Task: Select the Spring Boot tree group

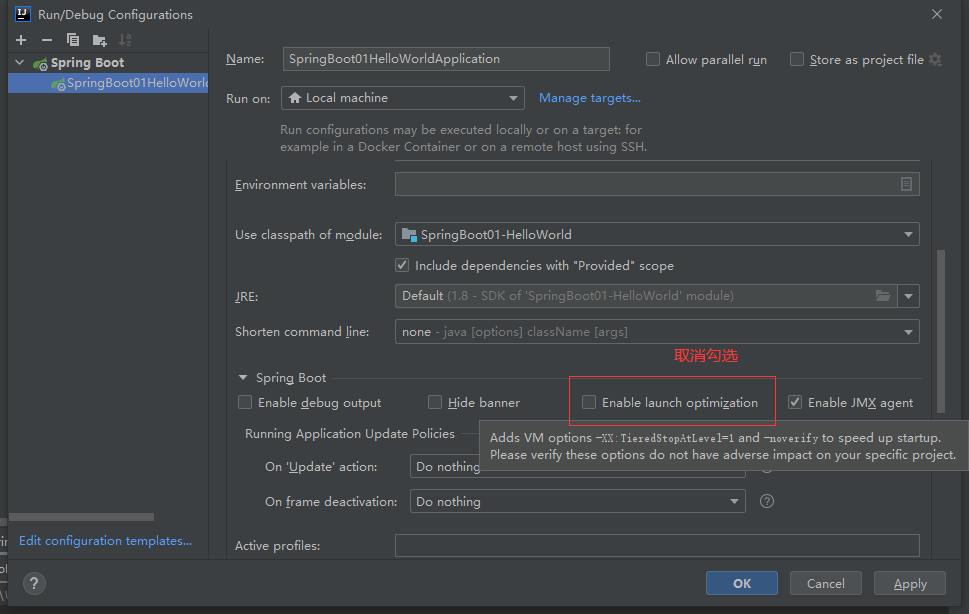Action: tap(87, 62)
